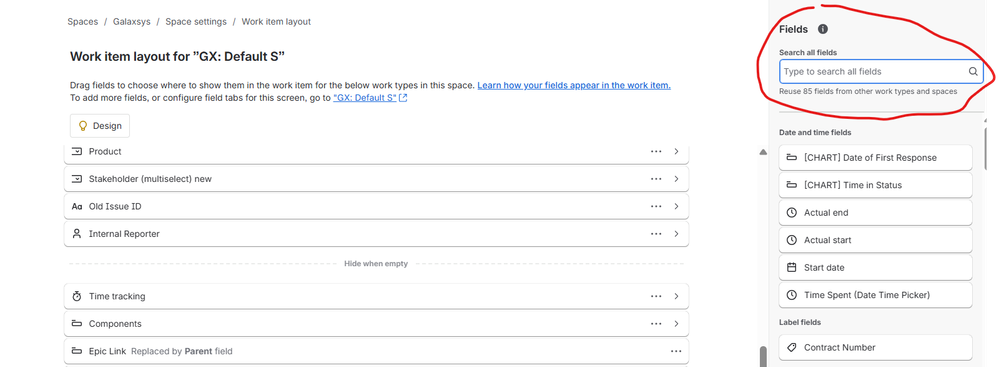Click the "Date and time fields" heading
The width and height of the screenshot is (999, 367).
click(815, 133)
